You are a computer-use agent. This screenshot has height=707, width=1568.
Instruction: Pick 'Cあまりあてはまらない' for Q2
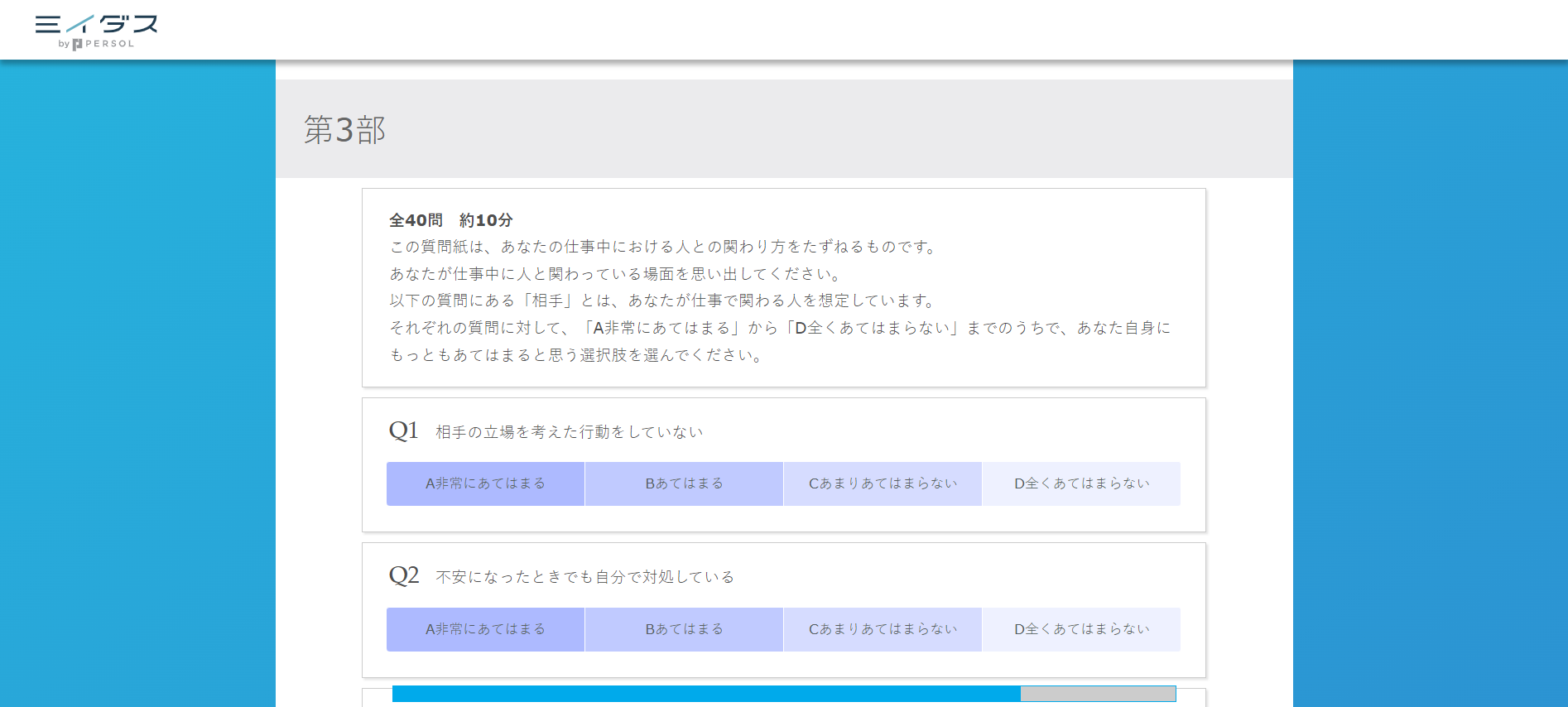pos(883,629)
